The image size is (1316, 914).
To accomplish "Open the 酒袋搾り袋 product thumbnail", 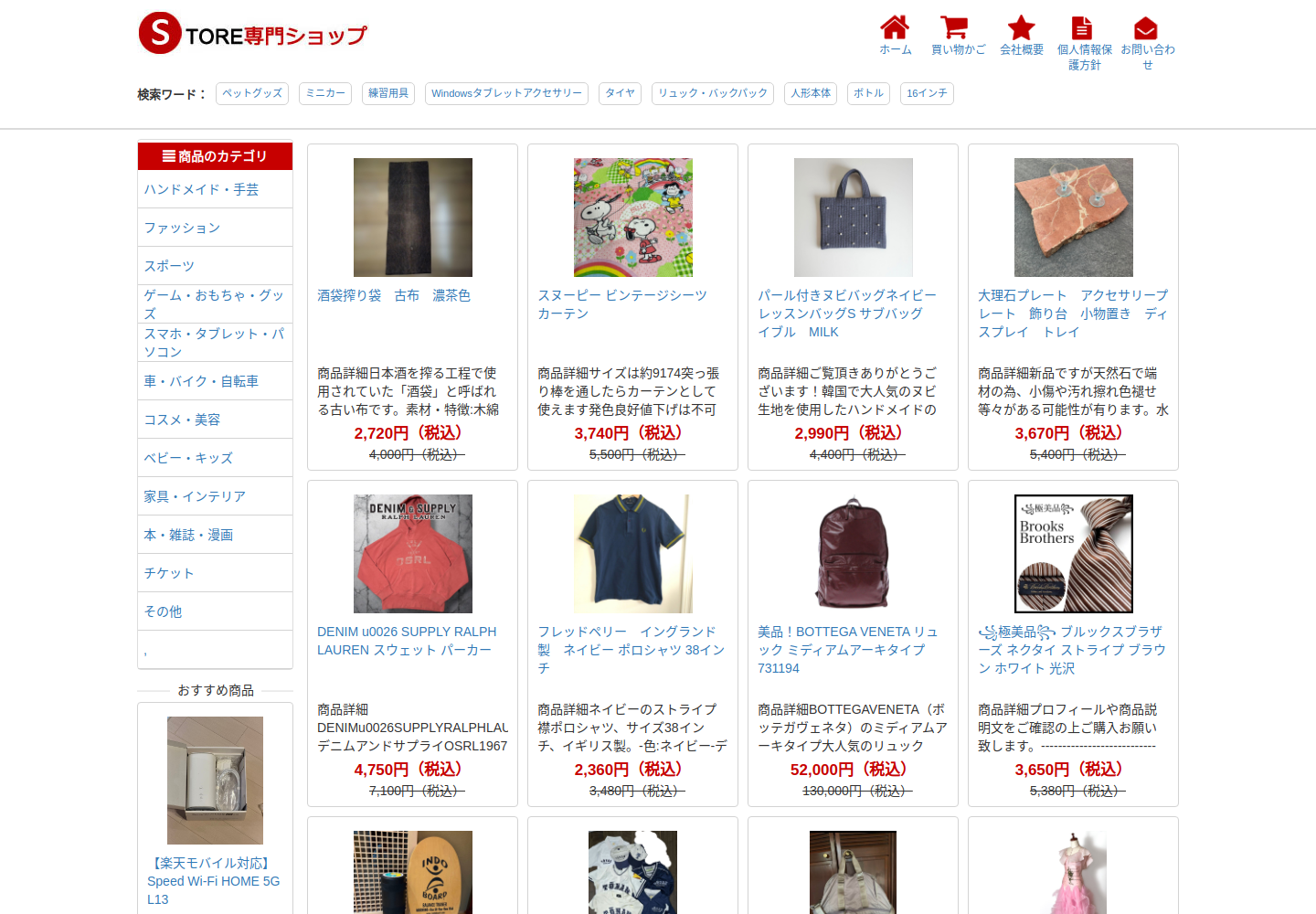I will click(413, 218).
